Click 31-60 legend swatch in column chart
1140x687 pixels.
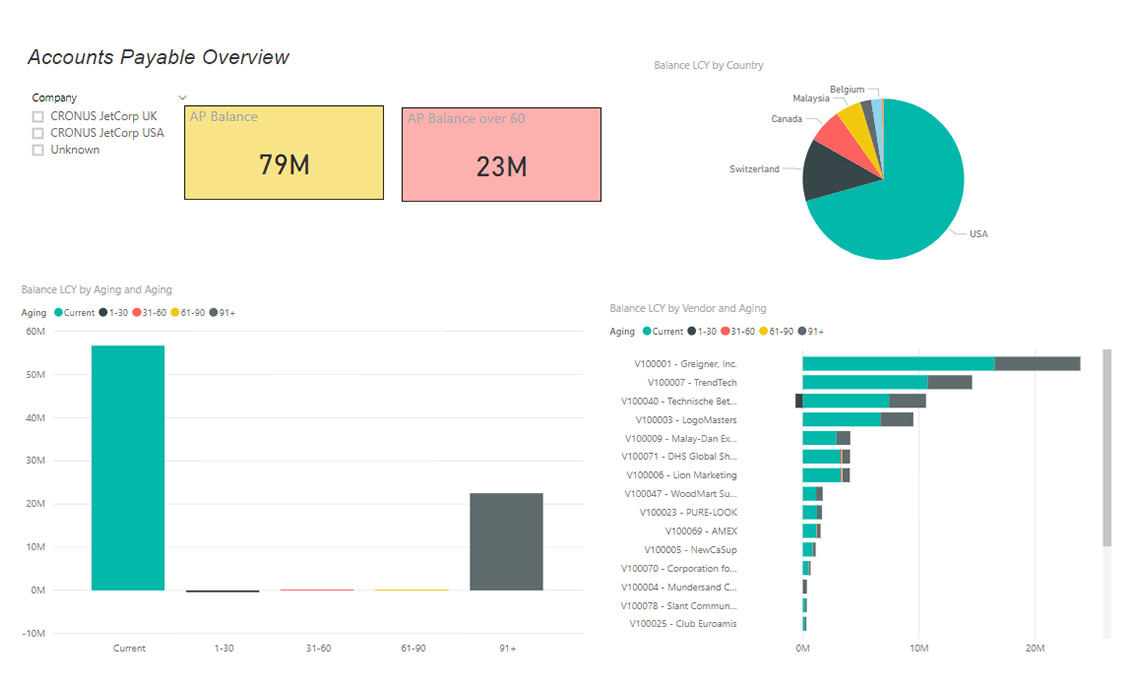(x=137, y=313)
